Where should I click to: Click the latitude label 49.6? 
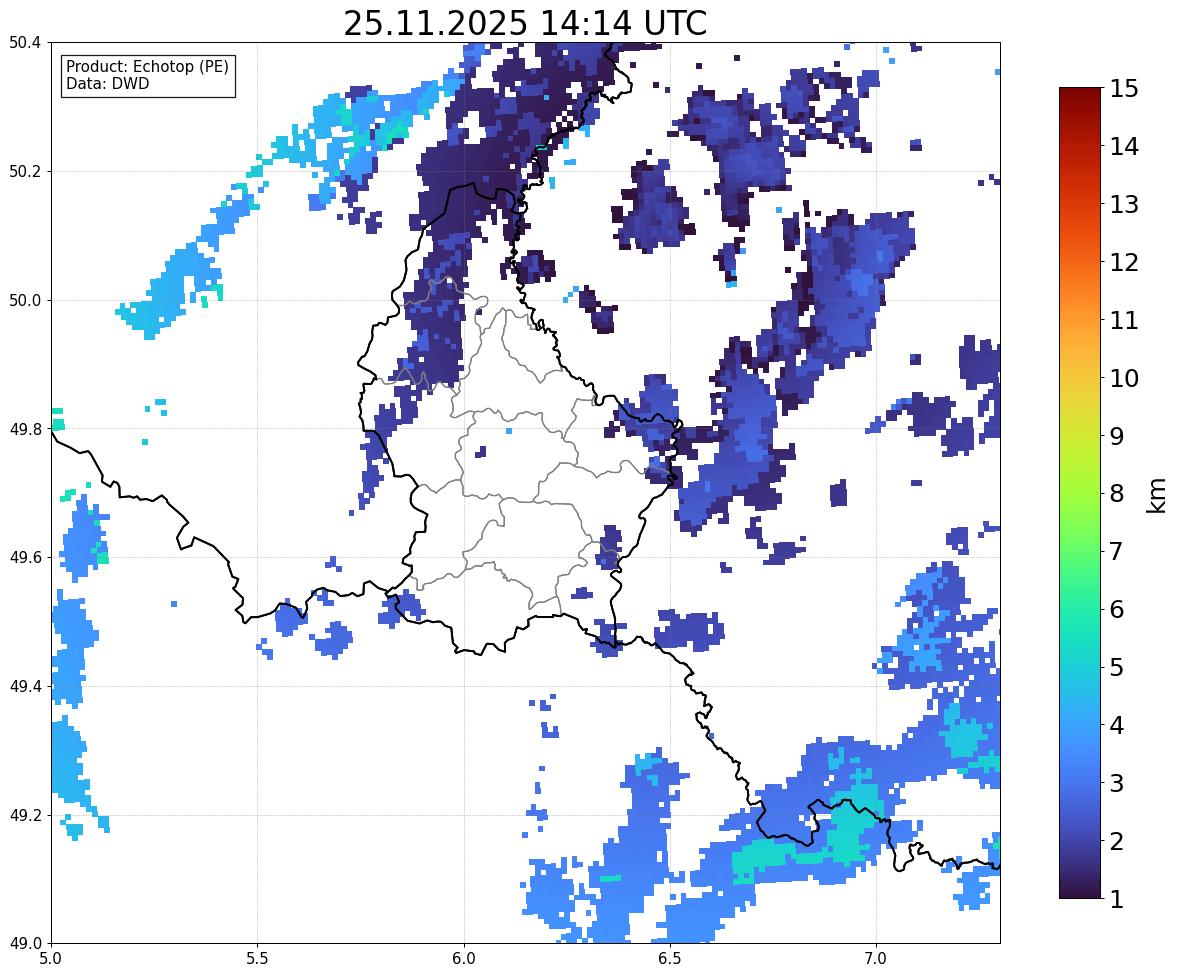point(24,557)
